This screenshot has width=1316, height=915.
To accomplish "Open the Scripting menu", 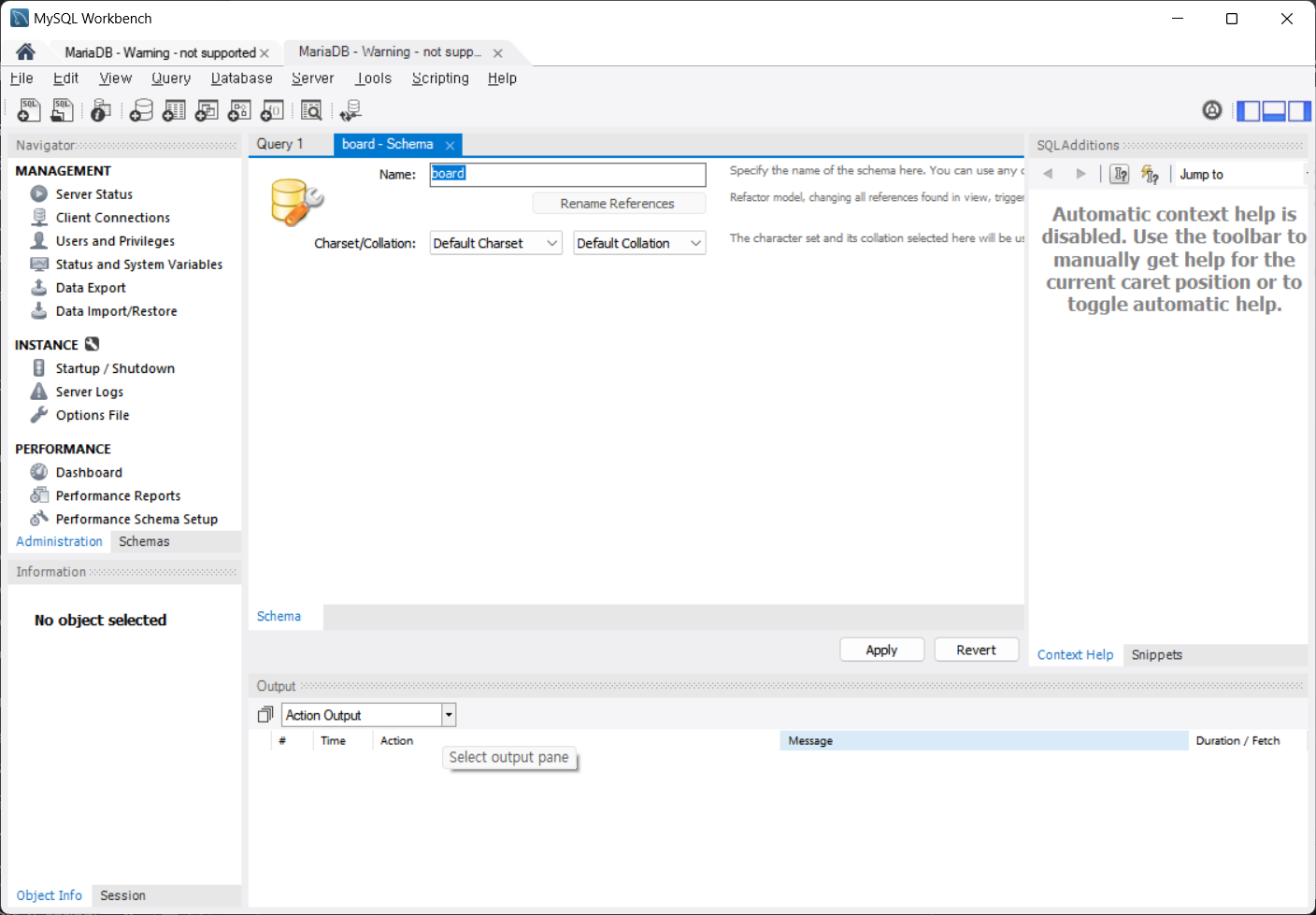I will 440,79.
